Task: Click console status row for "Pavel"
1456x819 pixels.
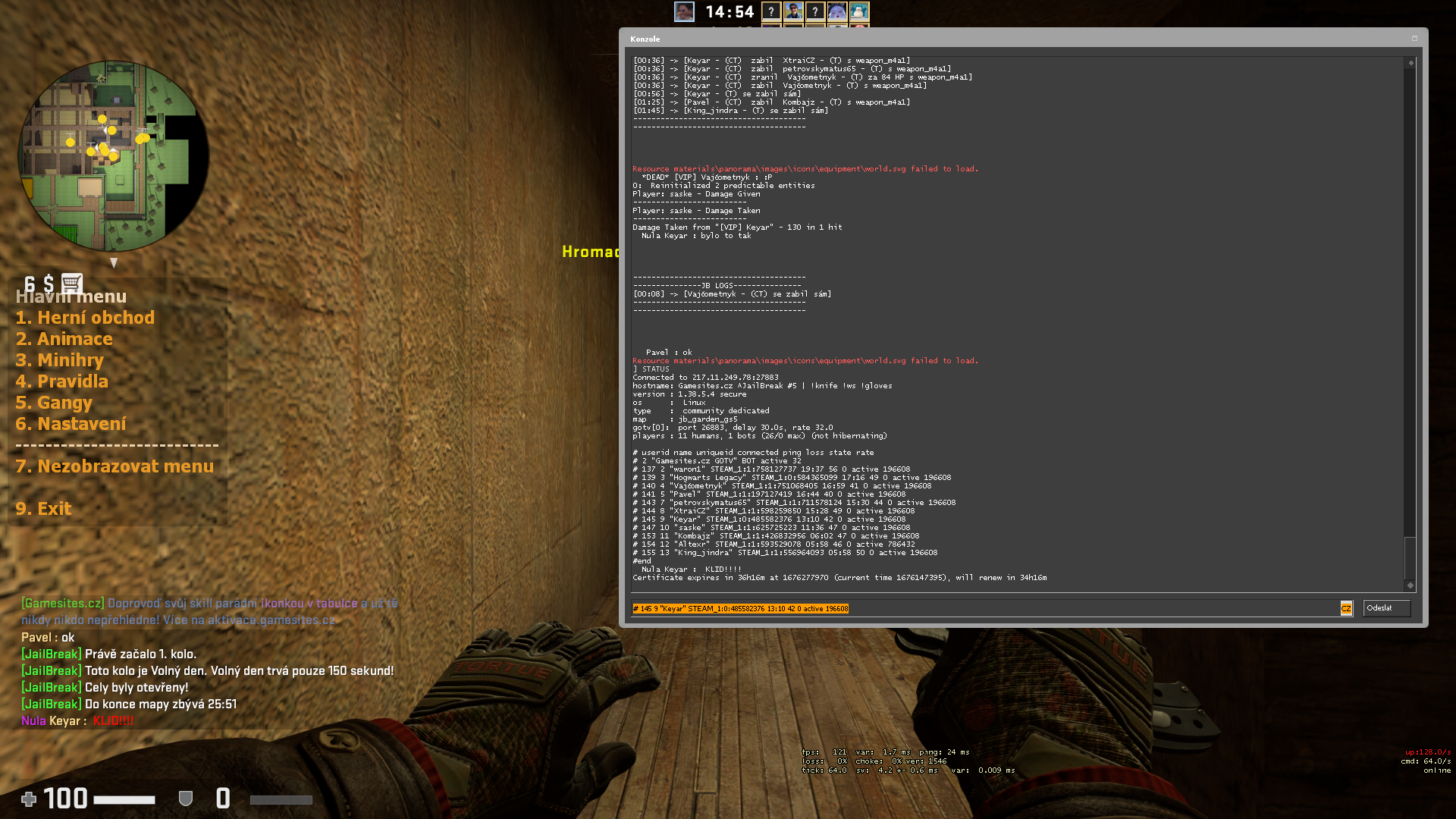Action: pos(769,494)
